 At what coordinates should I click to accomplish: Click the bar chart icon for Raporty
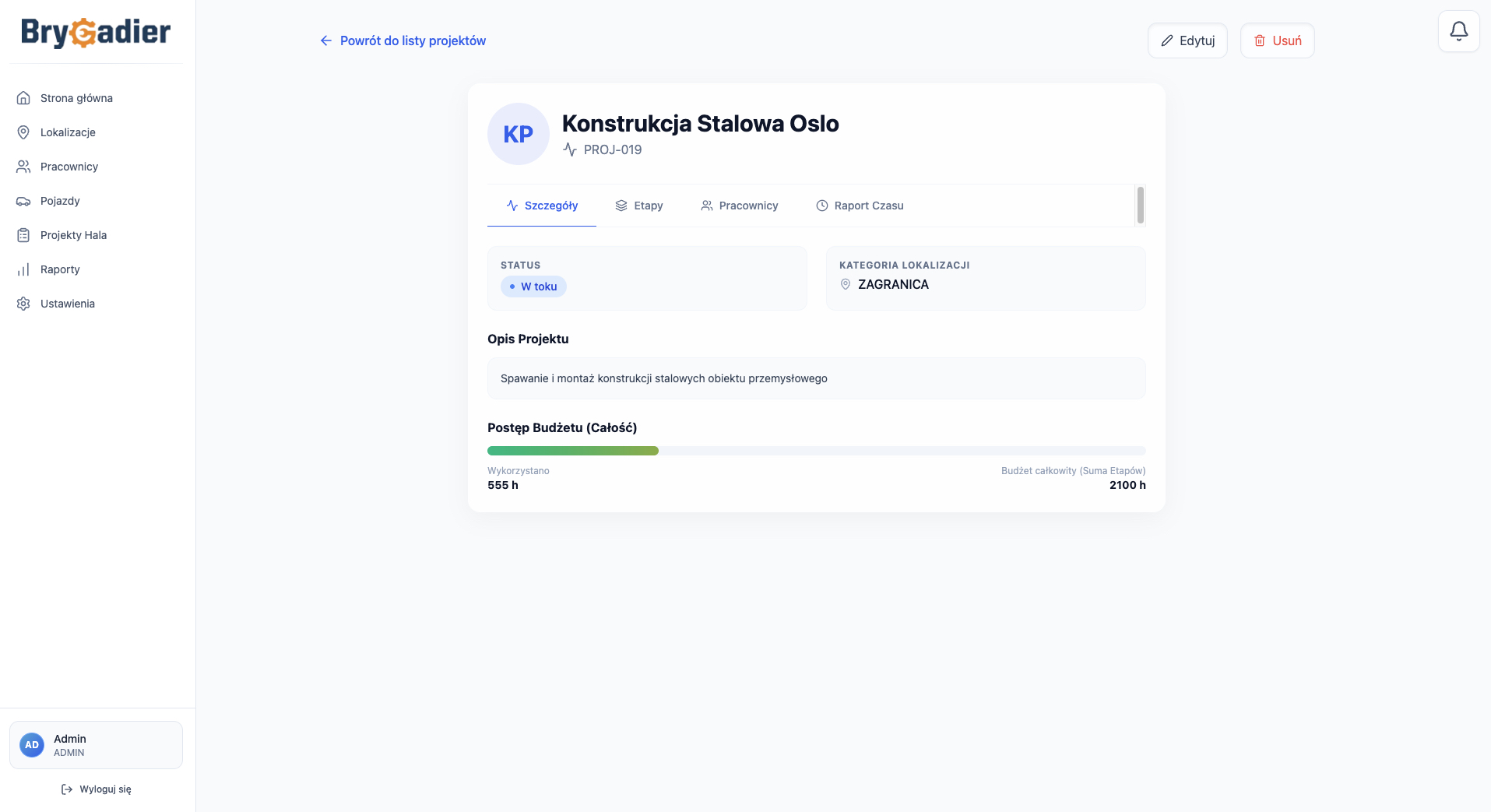[x=23, y=269]
